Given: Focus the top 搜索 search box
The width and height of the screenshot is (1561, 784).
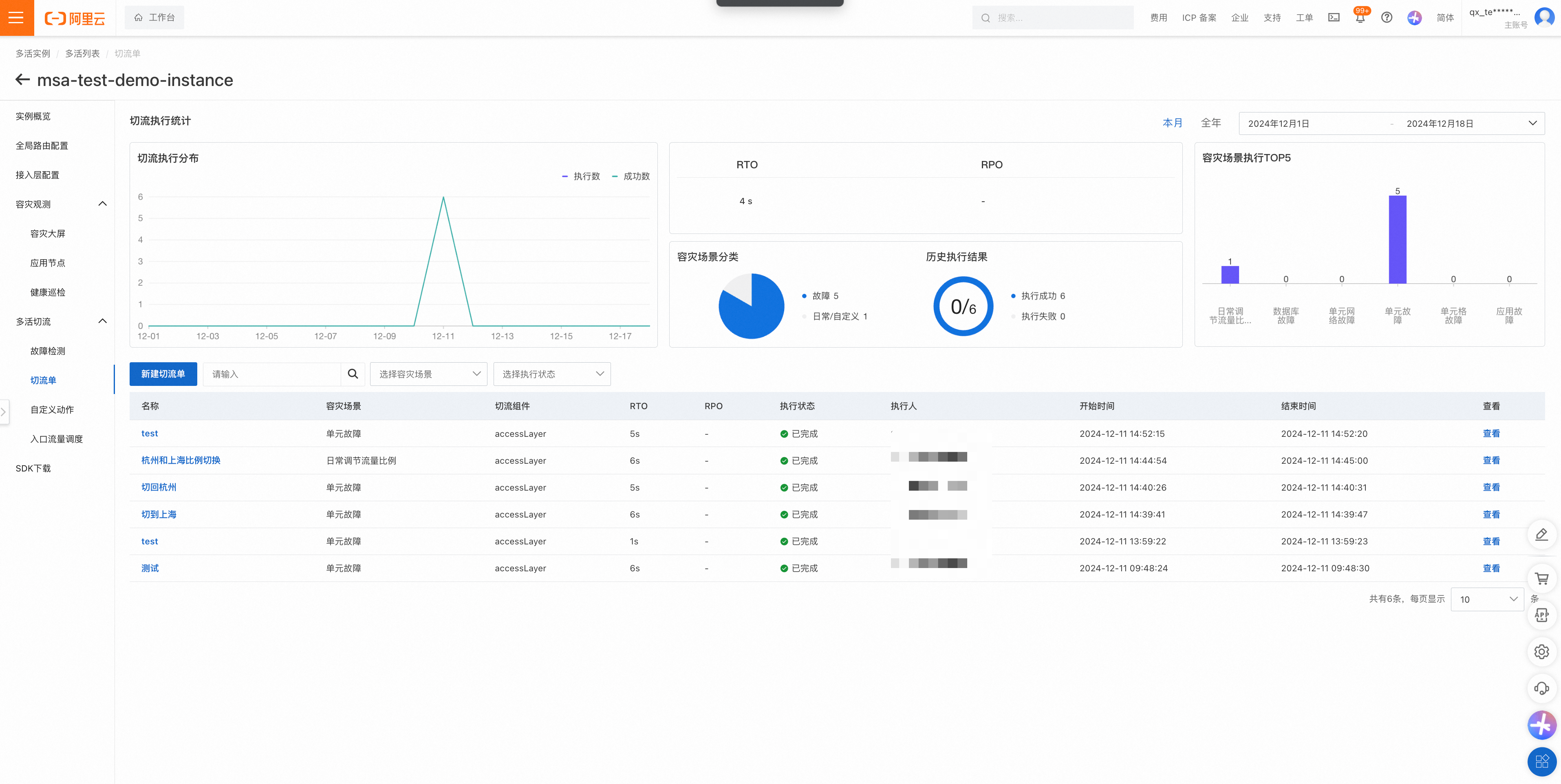Looking at the screenshot, I should tap(1053, 18).
